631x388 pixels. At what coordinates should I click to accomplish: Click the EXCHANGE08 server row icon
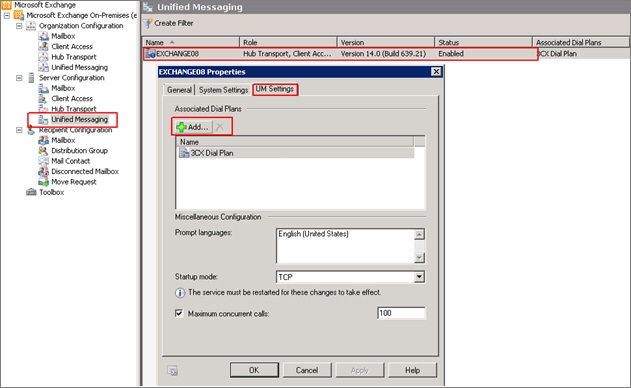point(151,54)
